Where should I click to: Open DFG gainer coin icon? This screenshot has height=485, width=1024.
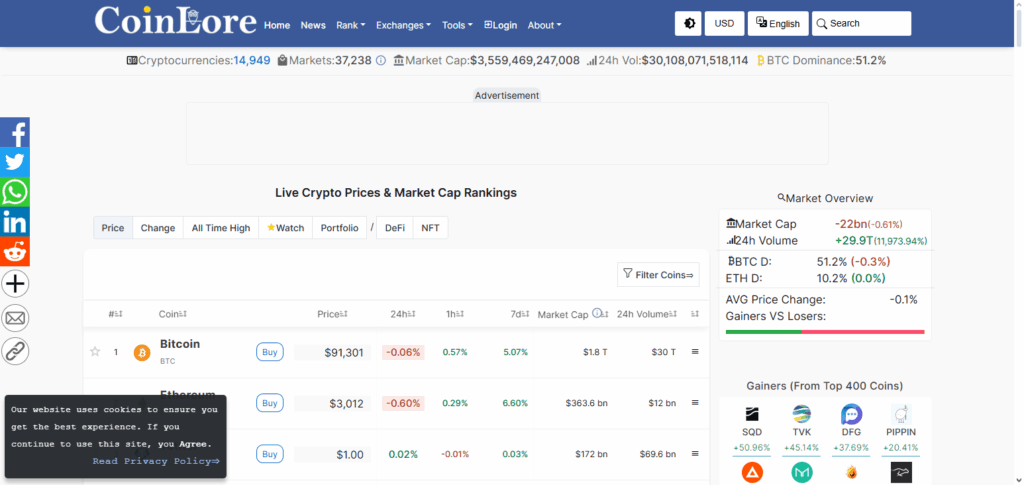pyautogui.click(x=852, y=414)
